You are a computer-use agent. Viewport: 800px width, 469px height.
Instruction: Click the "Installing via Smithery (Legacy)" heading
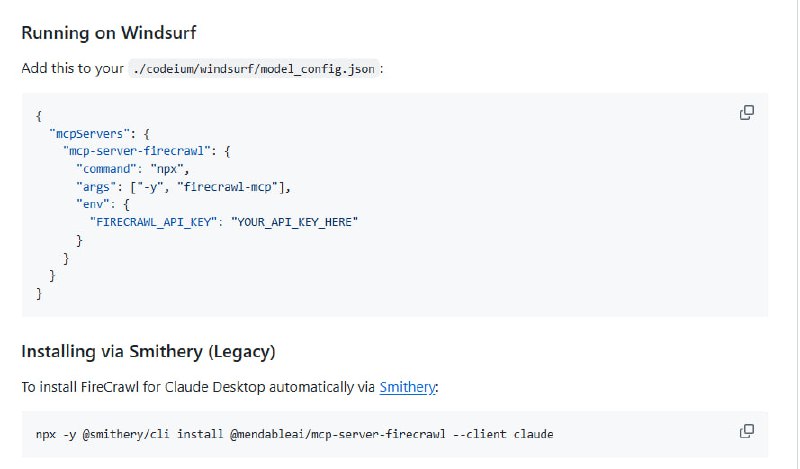(x=148, y=351)
